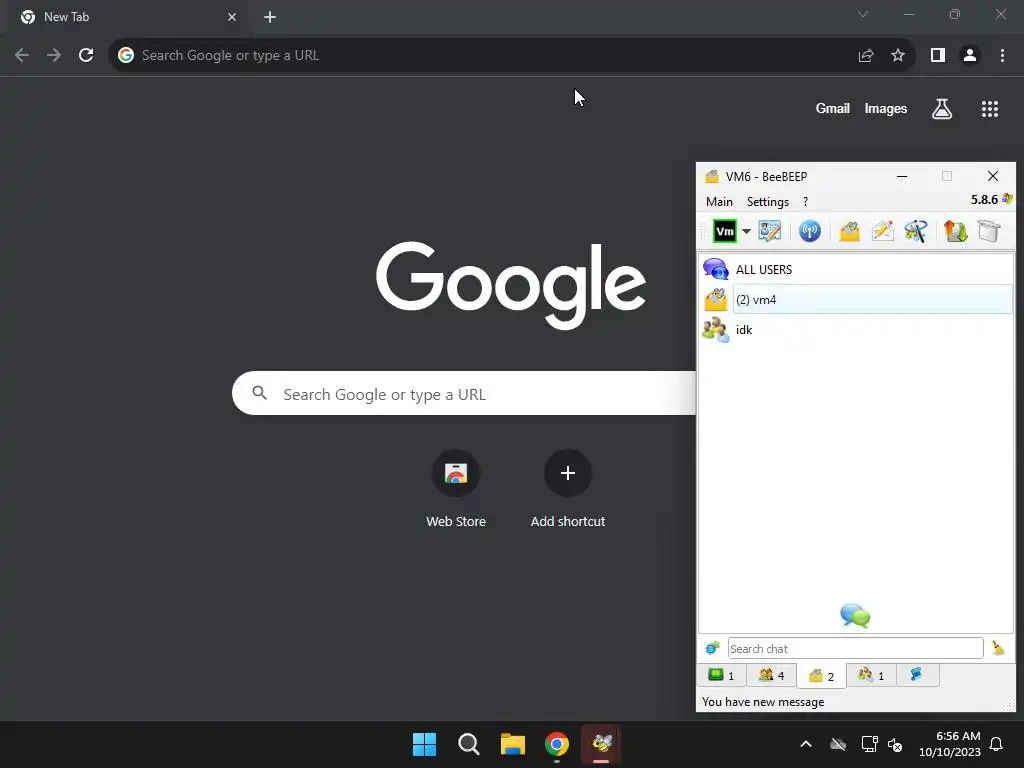Image resolution: width=1024 pixels, height=768 pixels.
Task: Open a new tab with the plus button
Action: (270, 17)
